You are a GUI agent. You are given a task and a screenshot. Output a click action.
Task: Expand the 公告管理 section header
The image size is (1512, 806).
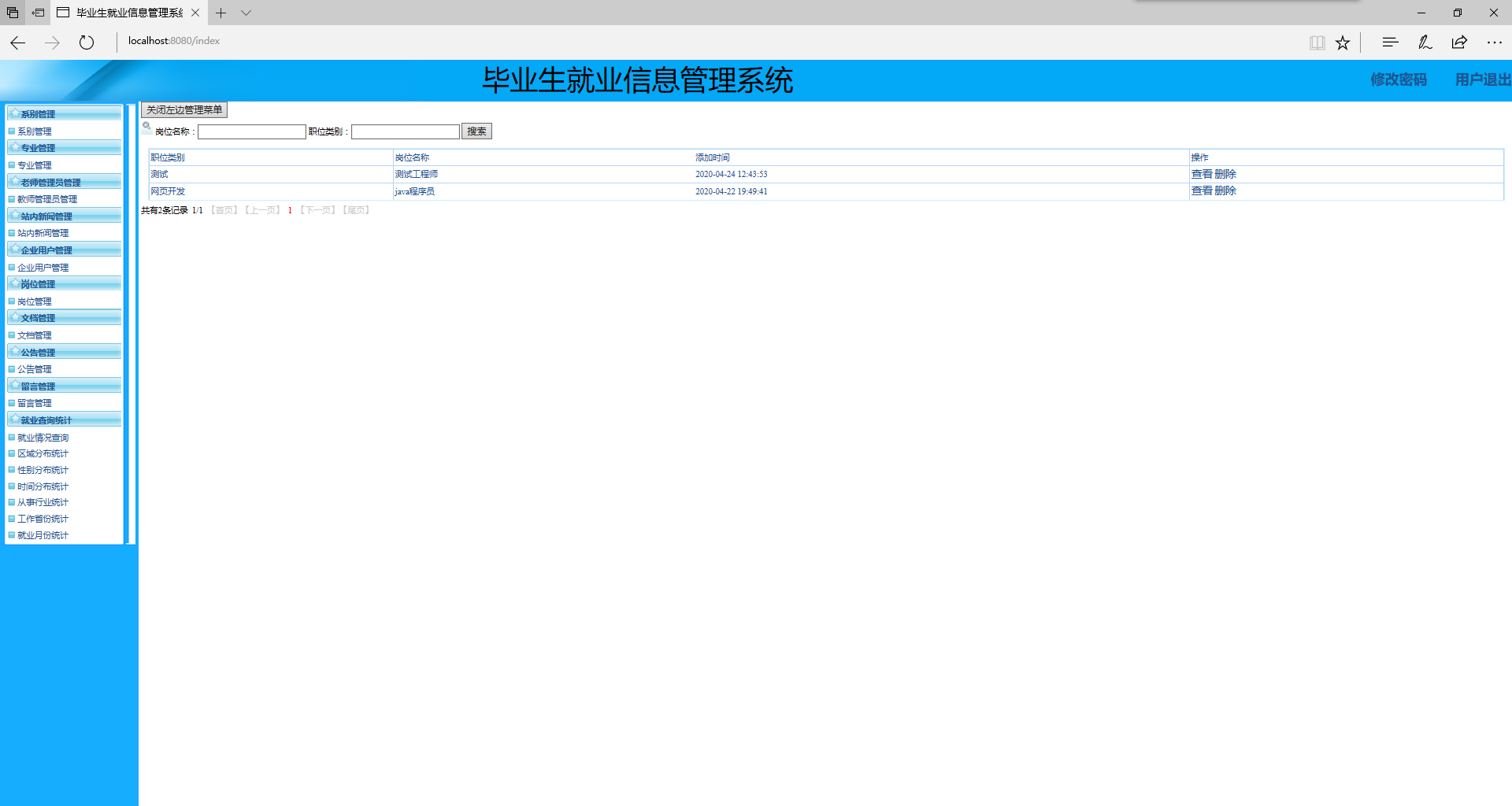65,353
